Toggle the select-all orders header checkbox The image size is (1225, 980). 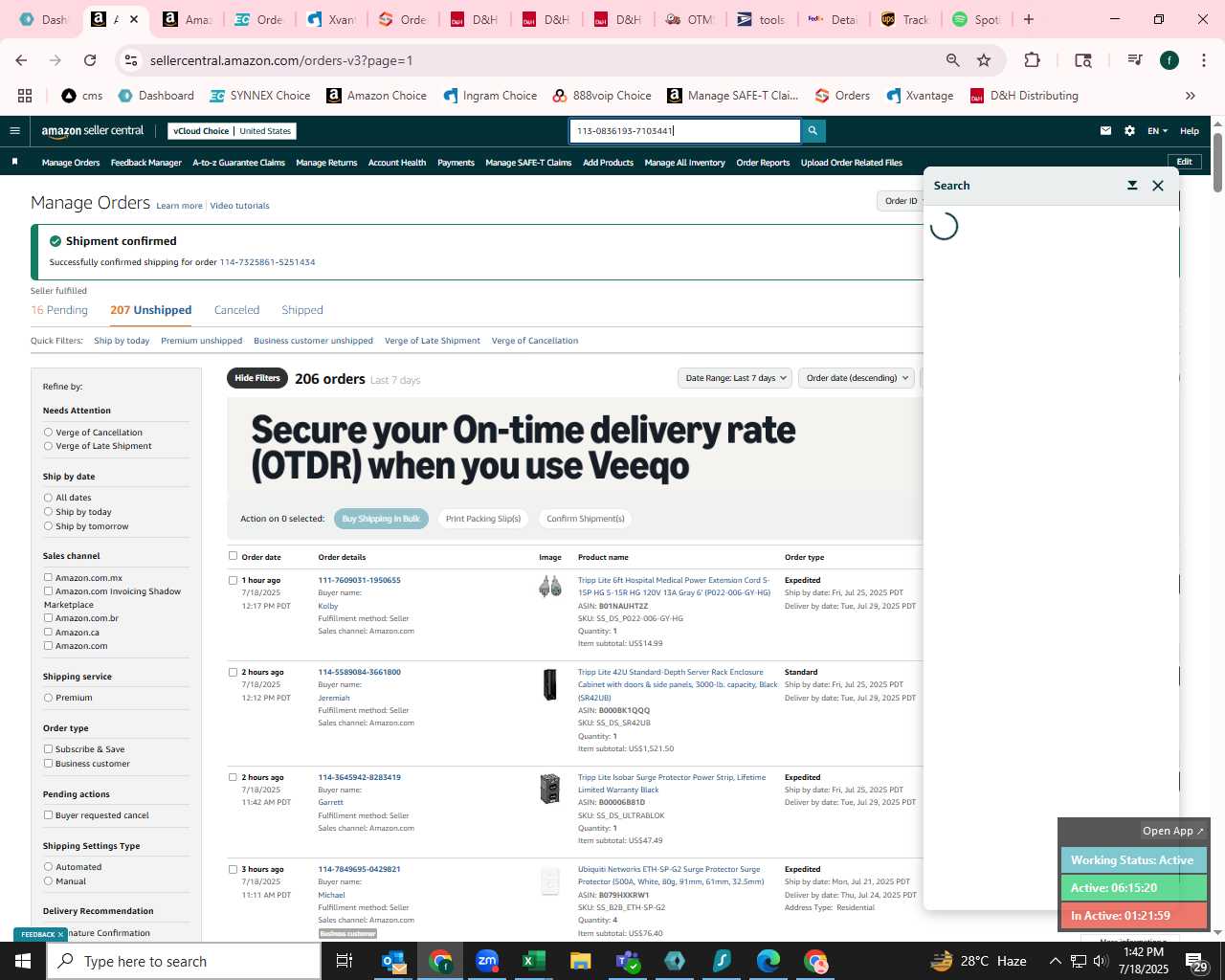click(233, 556)
